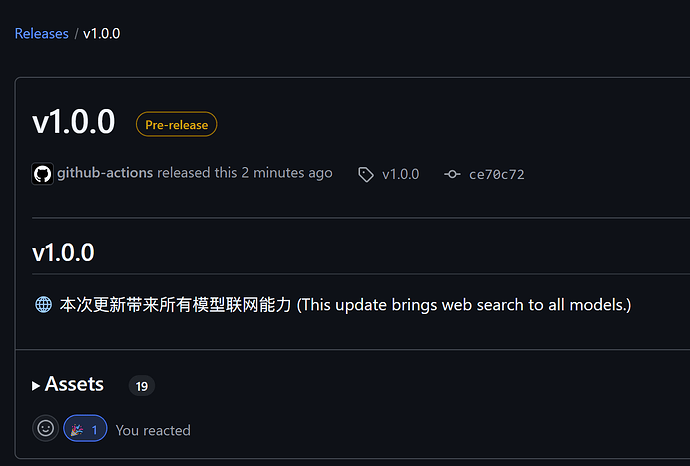Toggle the party popper reaction

click(x=85, y=428)
